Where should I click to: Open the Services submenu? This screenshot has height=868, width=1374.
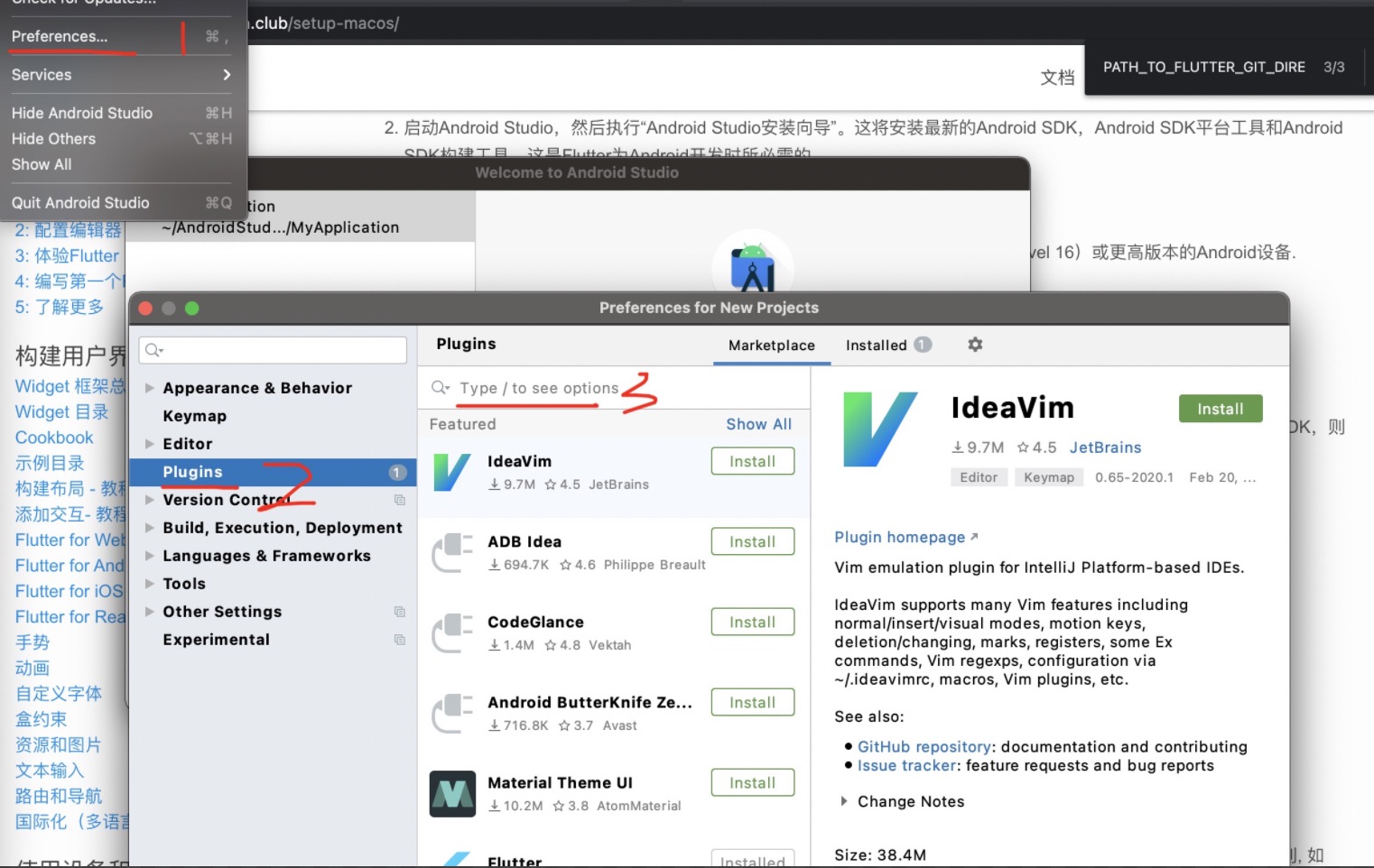[122, 75]
